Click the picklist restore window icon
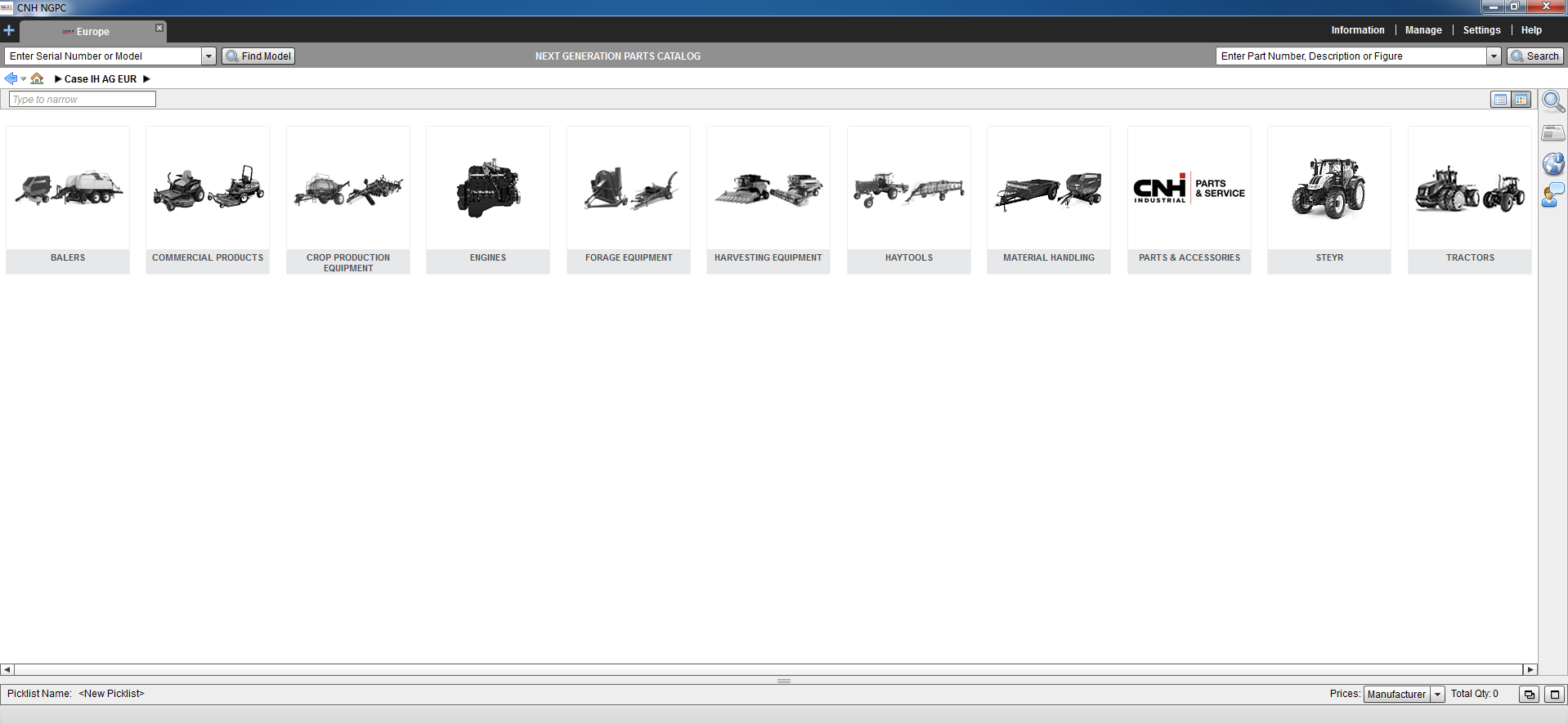 pos(1529,695)
